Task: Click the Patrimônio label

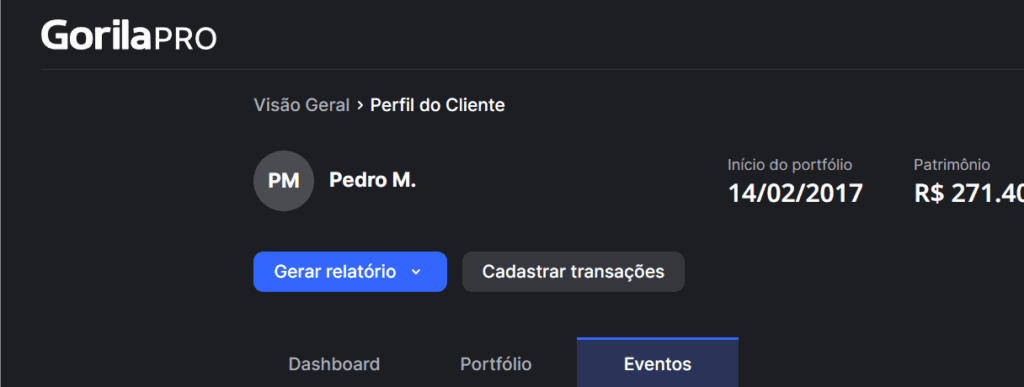Action: 952,165
